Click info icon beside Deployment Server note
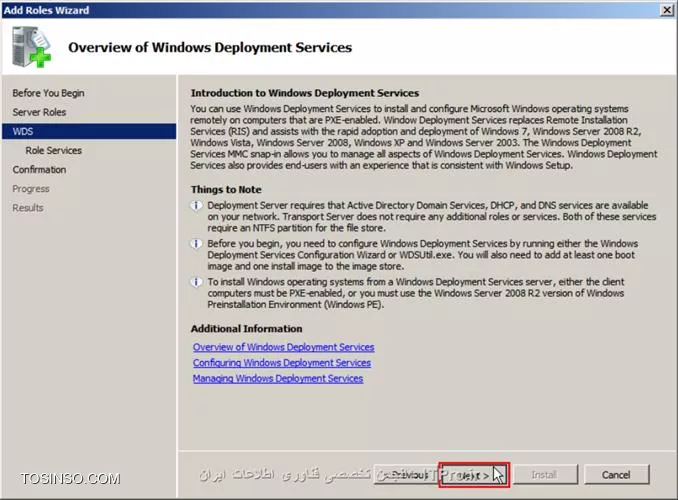The width and height of the screenshot is (678, 500). pyautogui.click(x=196, y=205)
